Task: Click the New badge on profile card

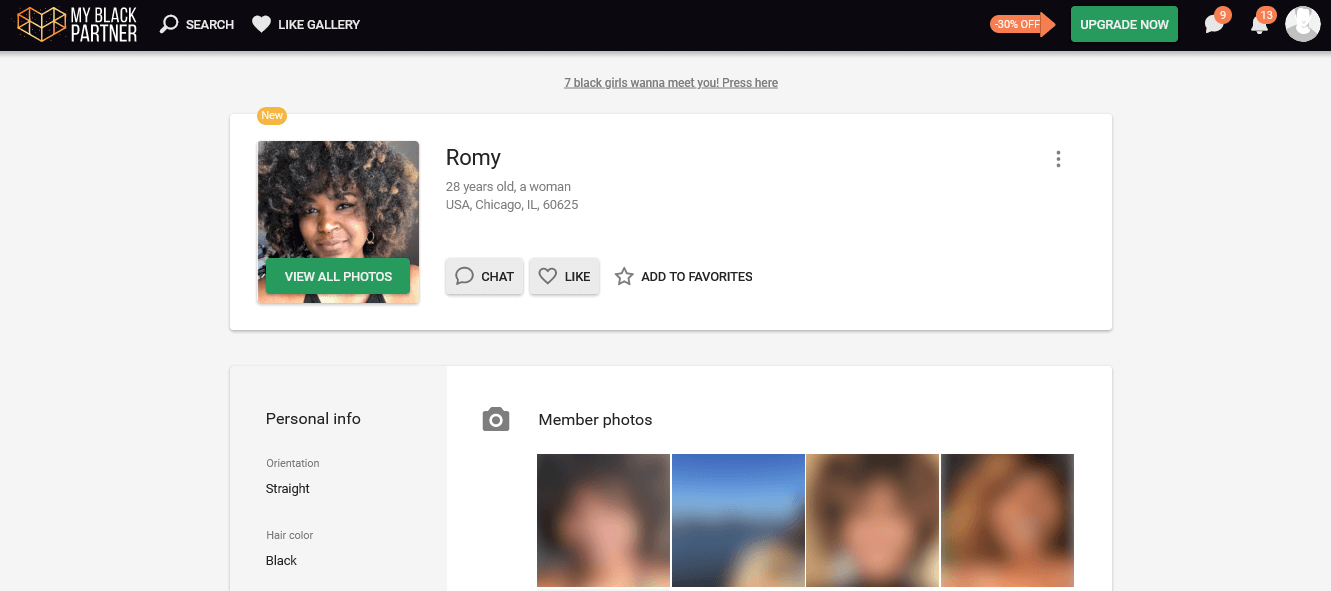Action: pyautogui.click(x=272, y=115)
